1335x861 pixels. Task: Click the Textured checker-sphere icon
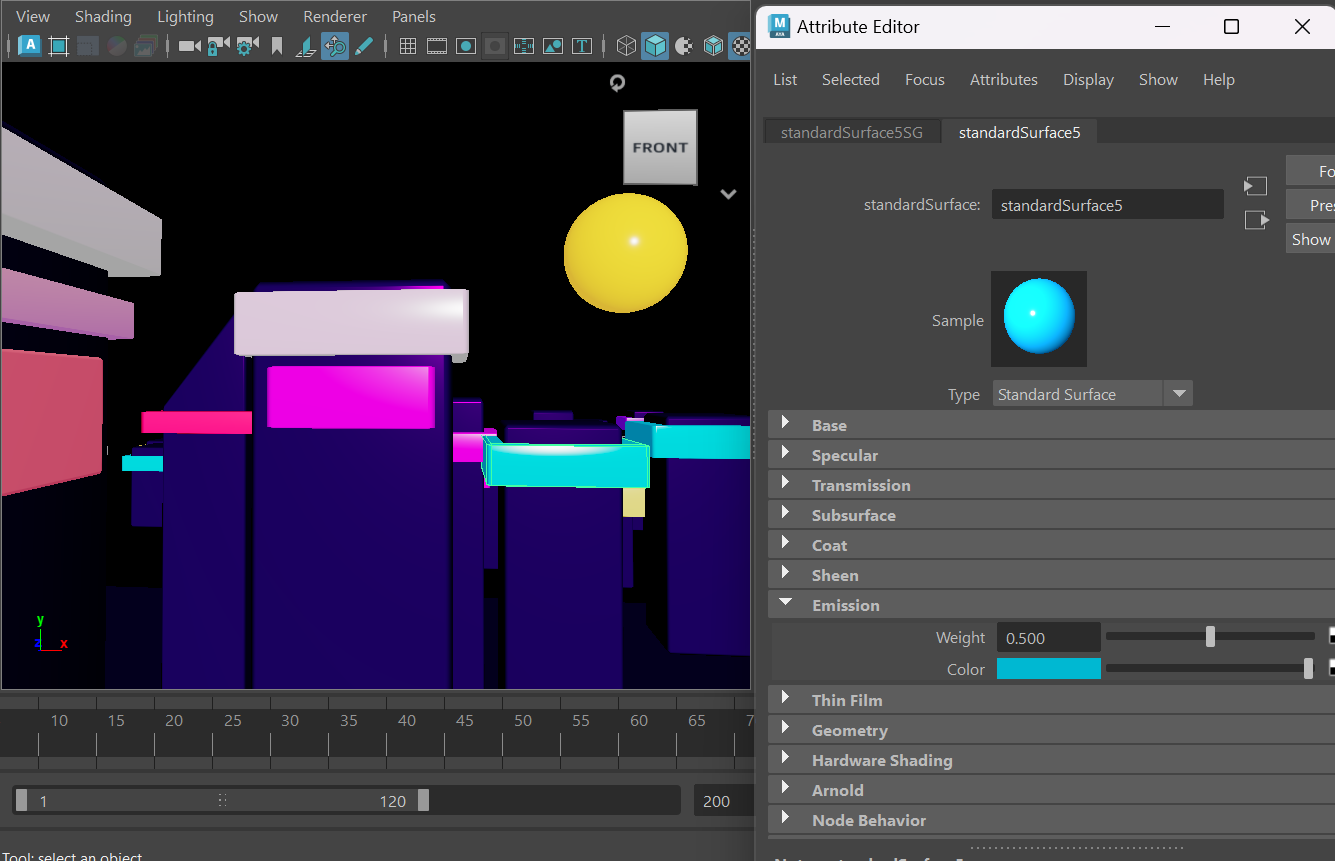[x=741, y=45]
